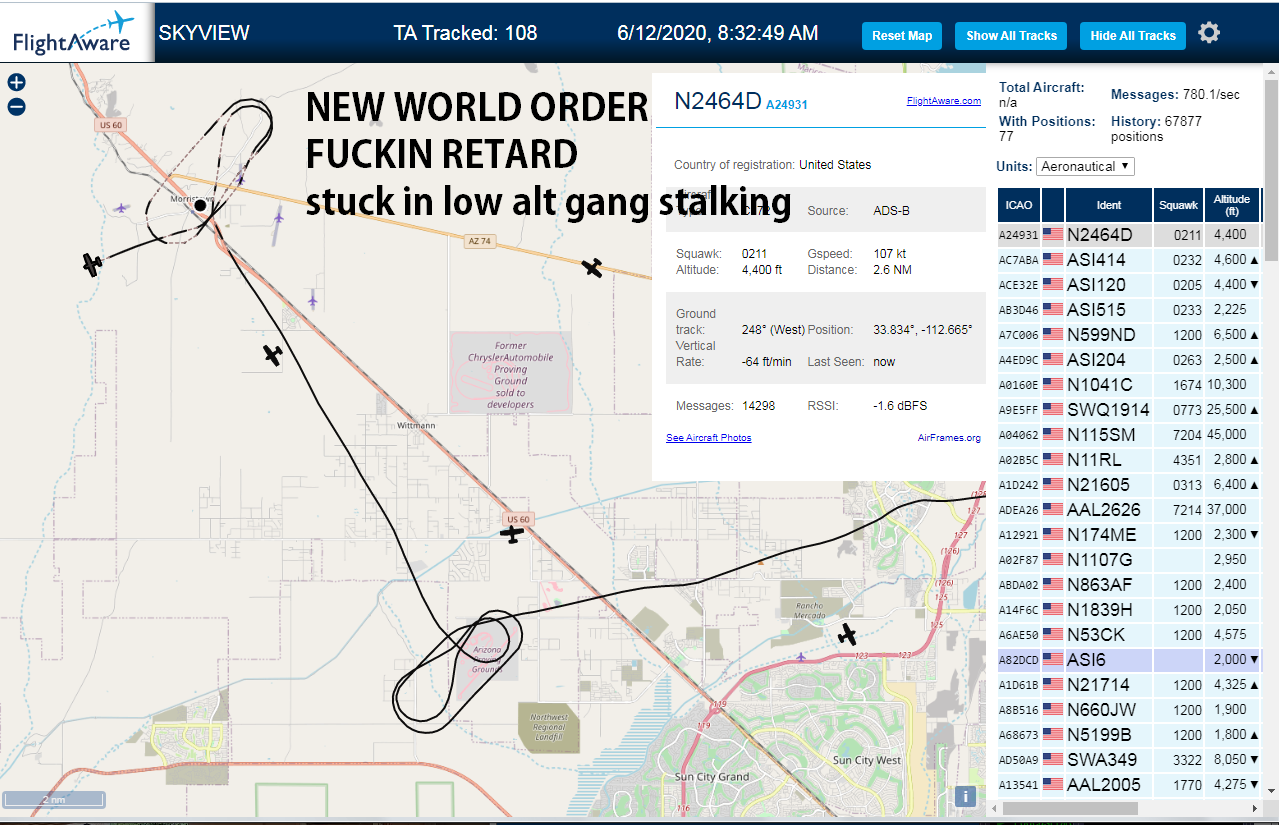Select aircraft AAL2626 in list
Image resolution: width=1279 pixels, height=825 pixels.
[x=1129, y=510]
